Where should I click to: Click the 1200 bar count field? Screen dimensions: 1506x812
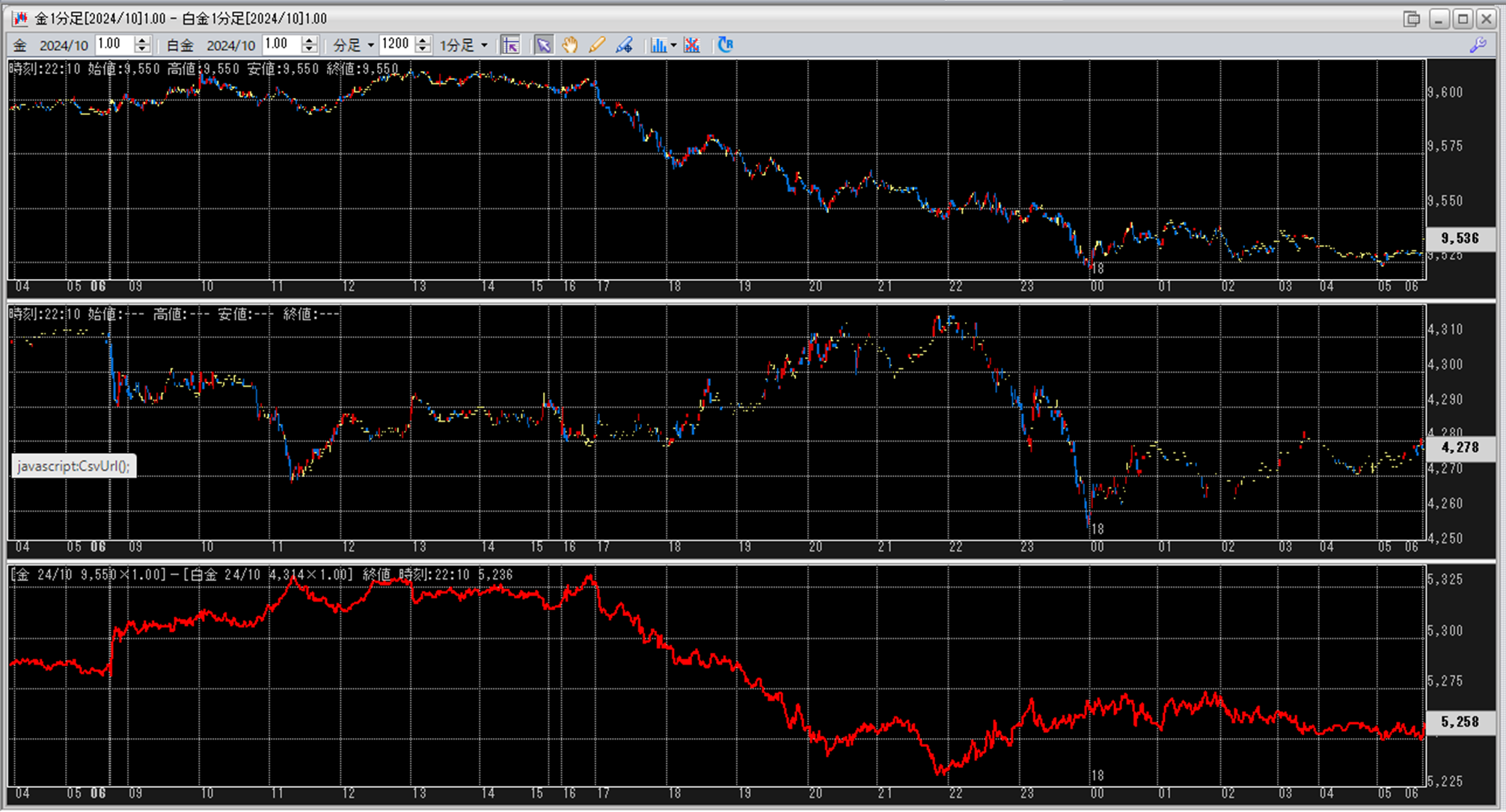click(x=396, y=44)
